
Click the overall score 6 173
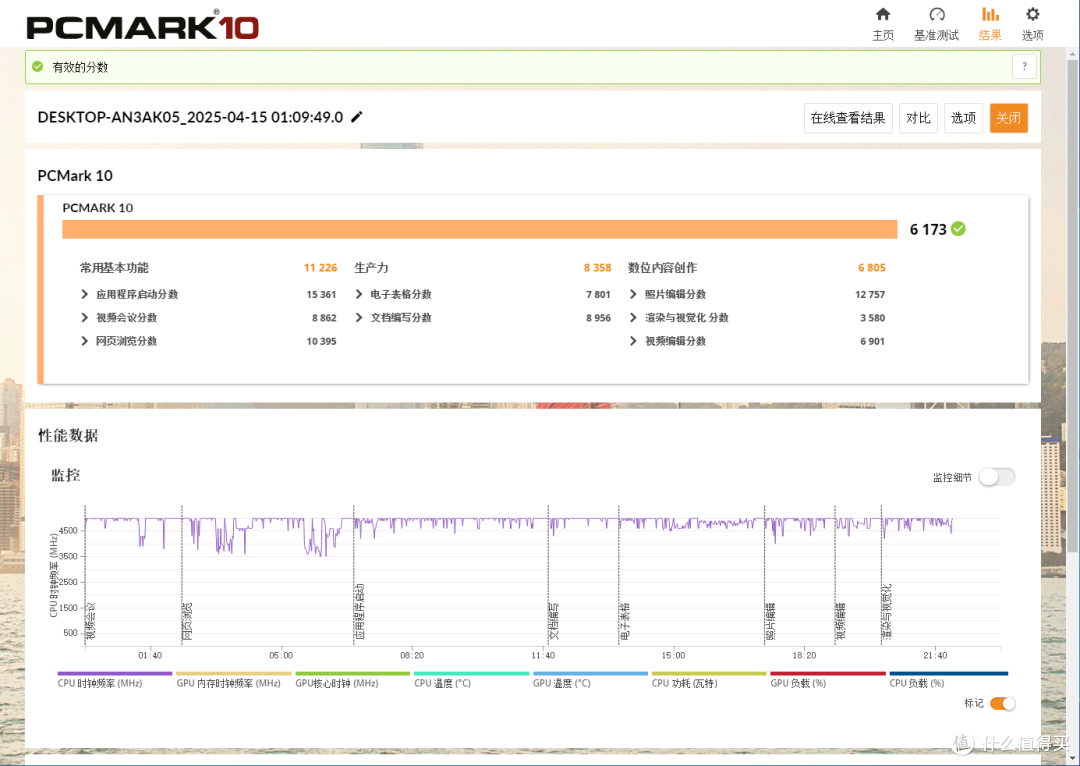point(928,229)
